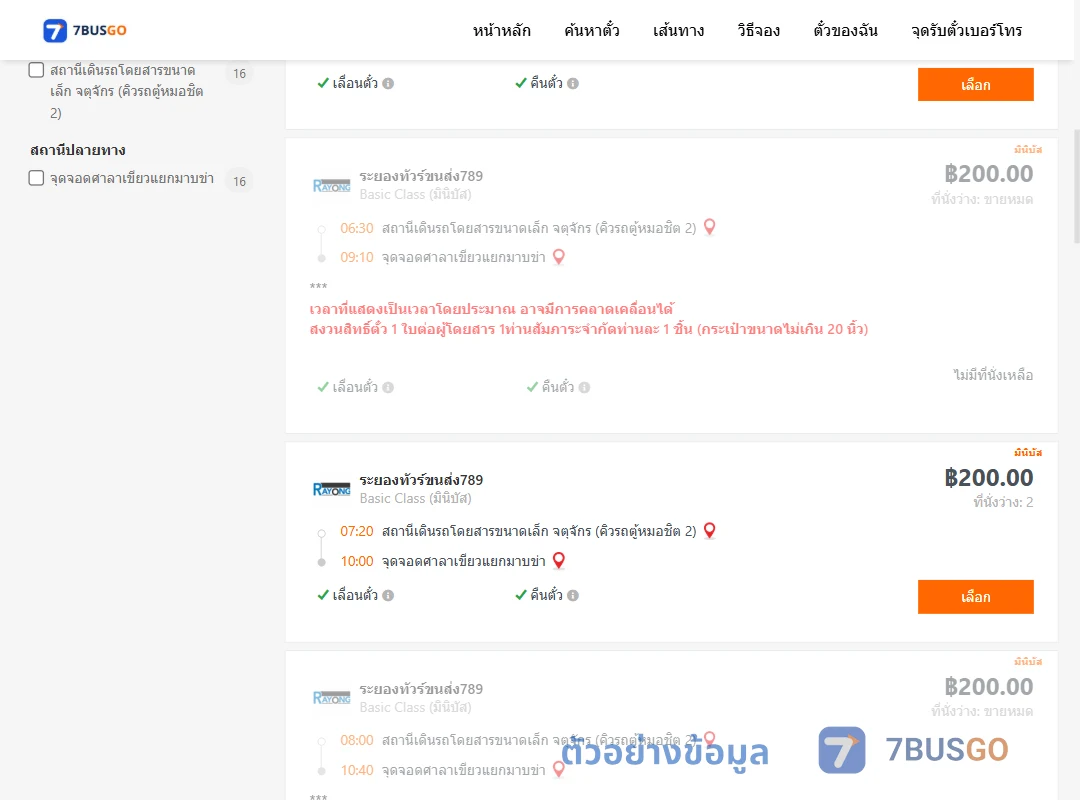Open the จุดรับตั๋วเบอร์โทร menu item

966,30
